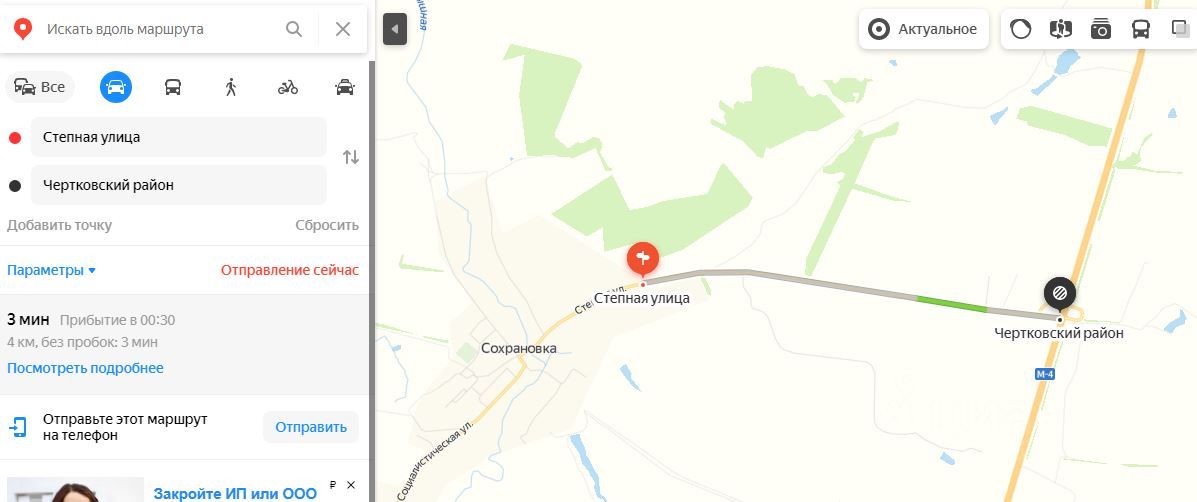This screenshot has width=1197, height=502.
Task: Pick the taxi route mode
Action: click(345, 87)
